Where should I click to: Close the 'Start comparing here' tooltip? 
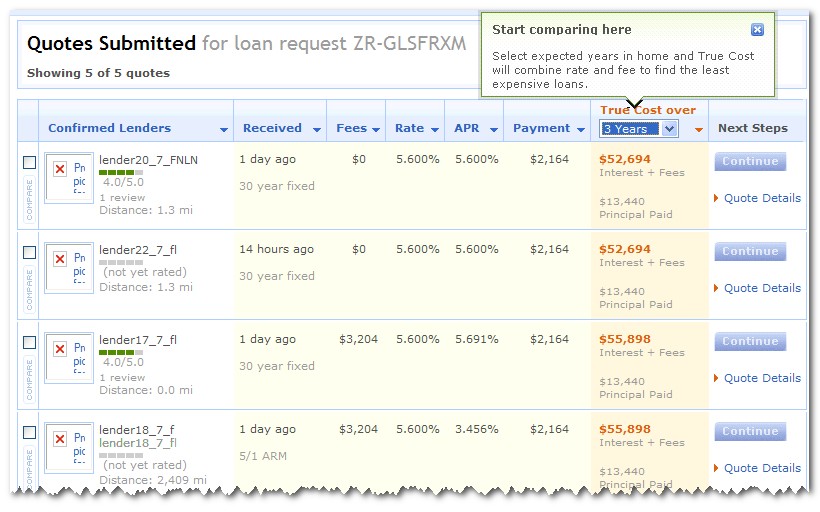[x=757, y=30]
